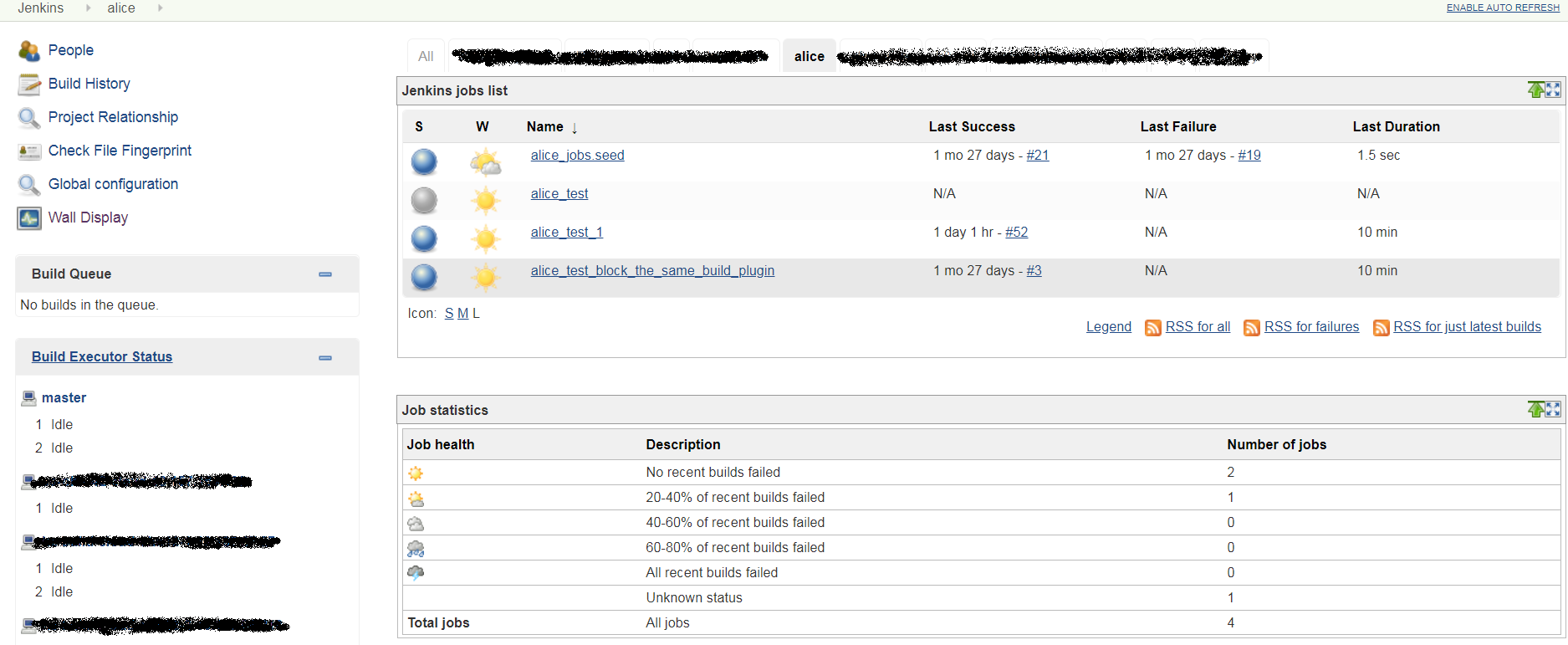The height and width of the screenshot is (645, 1568).
Task: Sort by Last Success column header
Action: (972, 127)
